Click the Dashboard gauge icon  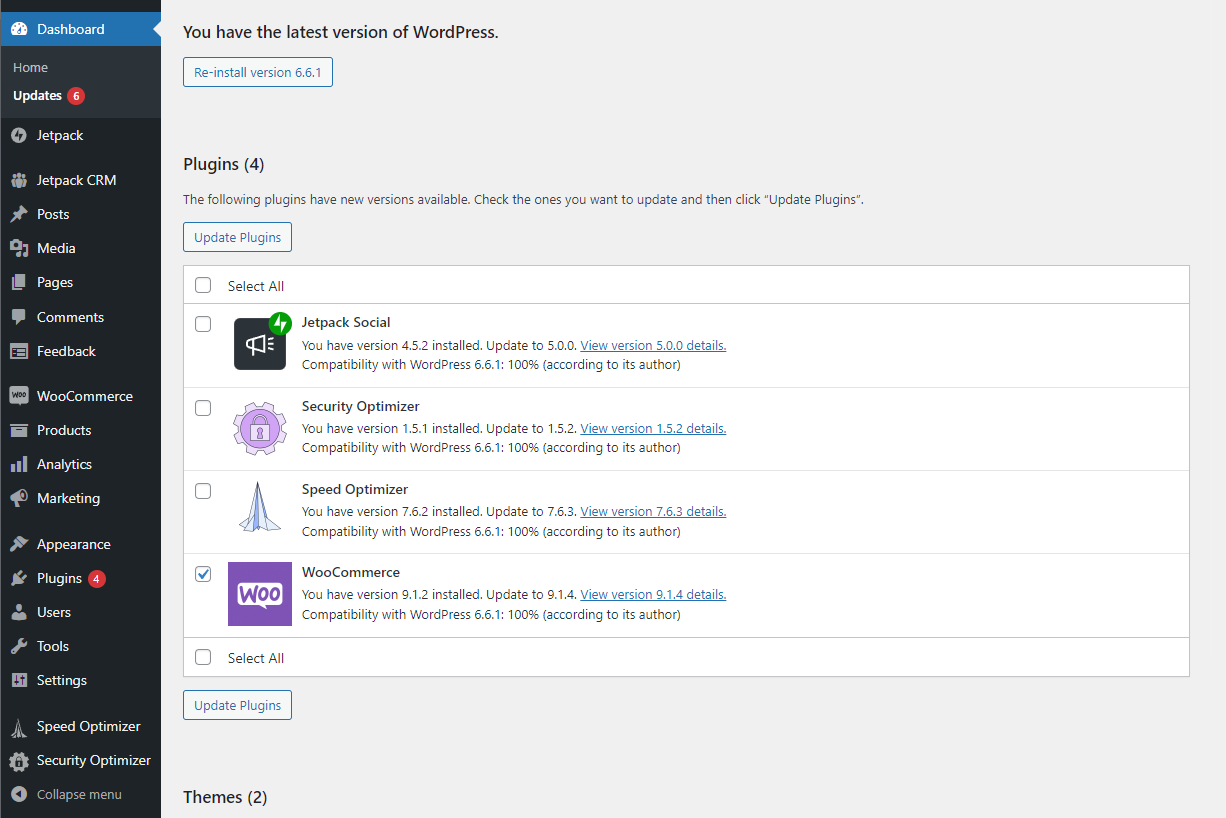point(19,29)
